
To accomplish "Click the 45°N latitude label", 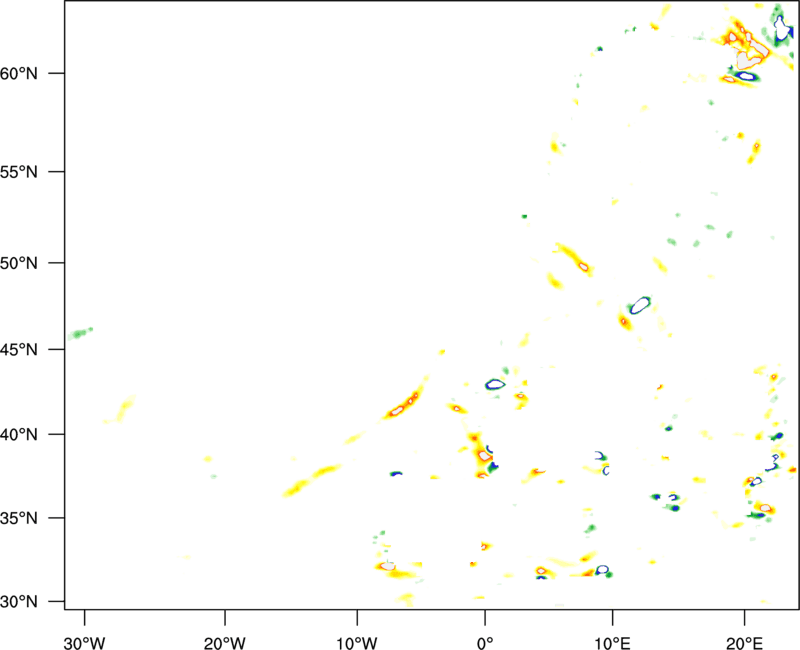I will pos(18,349).
